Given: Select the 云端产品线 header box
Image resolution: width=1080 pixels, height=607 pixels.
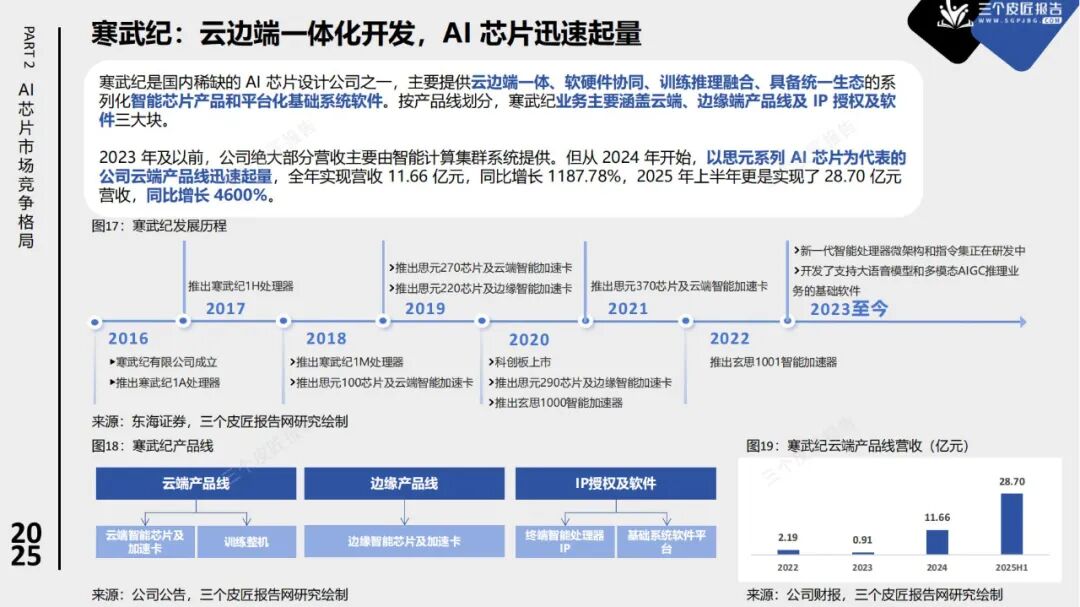Looking at the screenshot, I should (196, 483).
